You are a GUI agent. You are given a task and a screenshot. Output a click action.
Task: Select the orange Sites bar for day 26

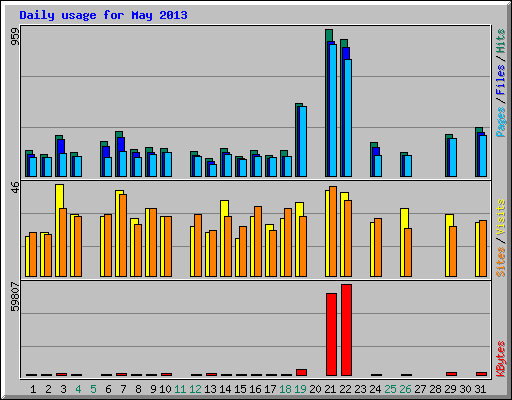(408, 252)
